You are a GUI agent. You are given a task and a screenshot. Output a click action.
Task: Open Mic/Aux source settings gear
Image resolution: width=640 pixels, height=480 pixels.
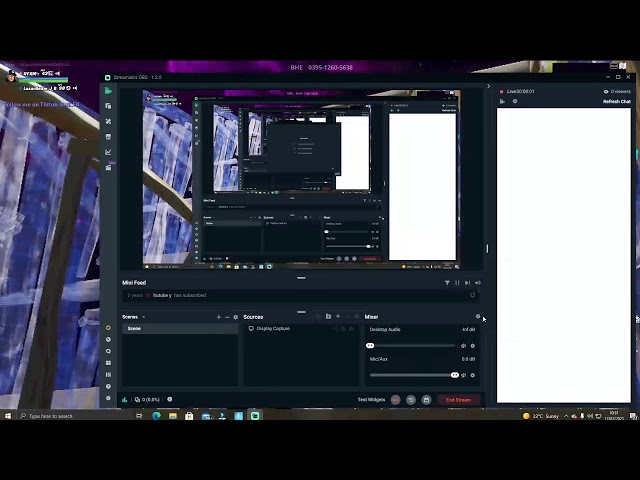(473, 375)
